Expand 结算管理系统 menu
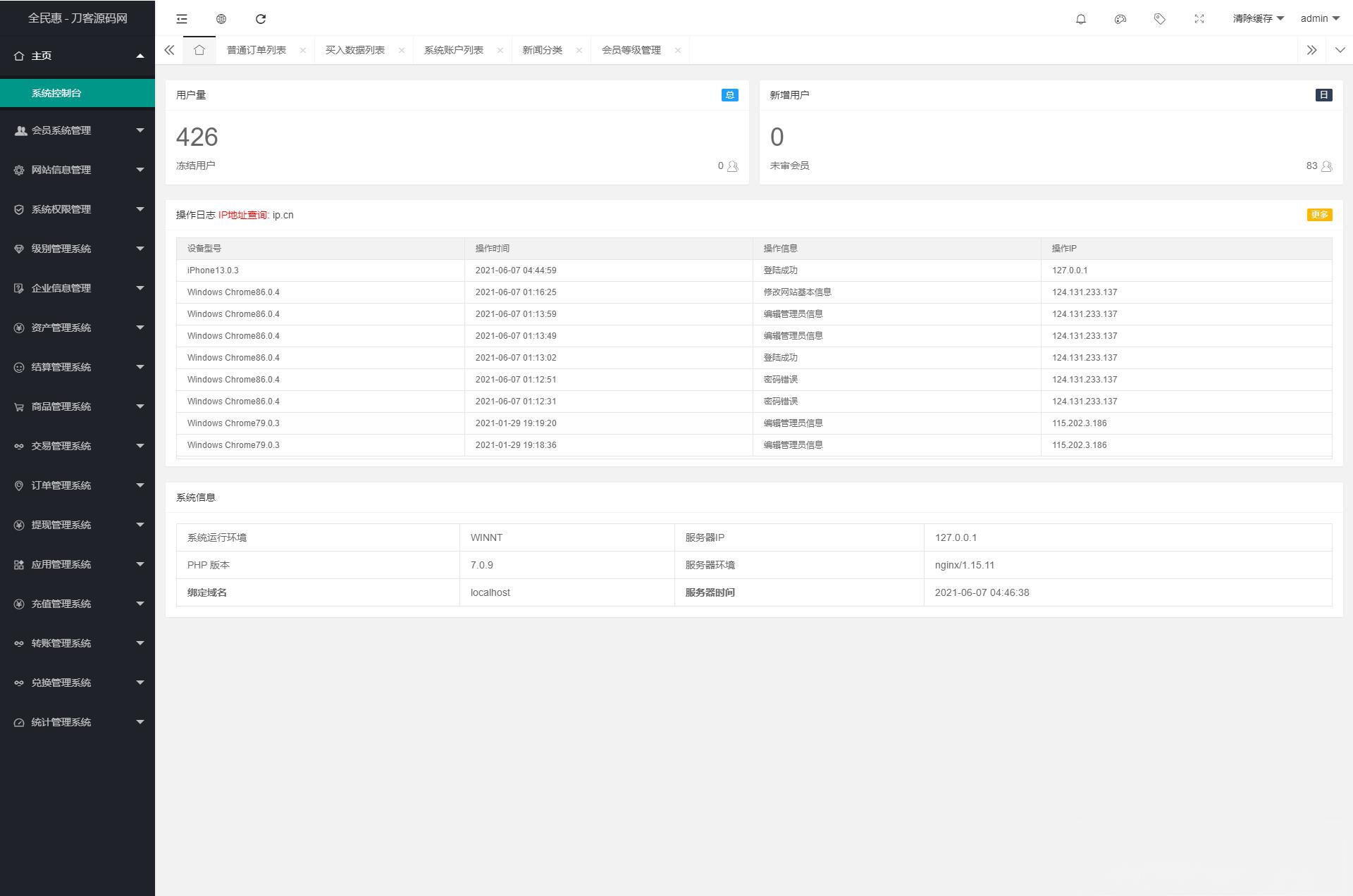The image size is (1353, 896). pyautogui.click(x=78, y=367)
